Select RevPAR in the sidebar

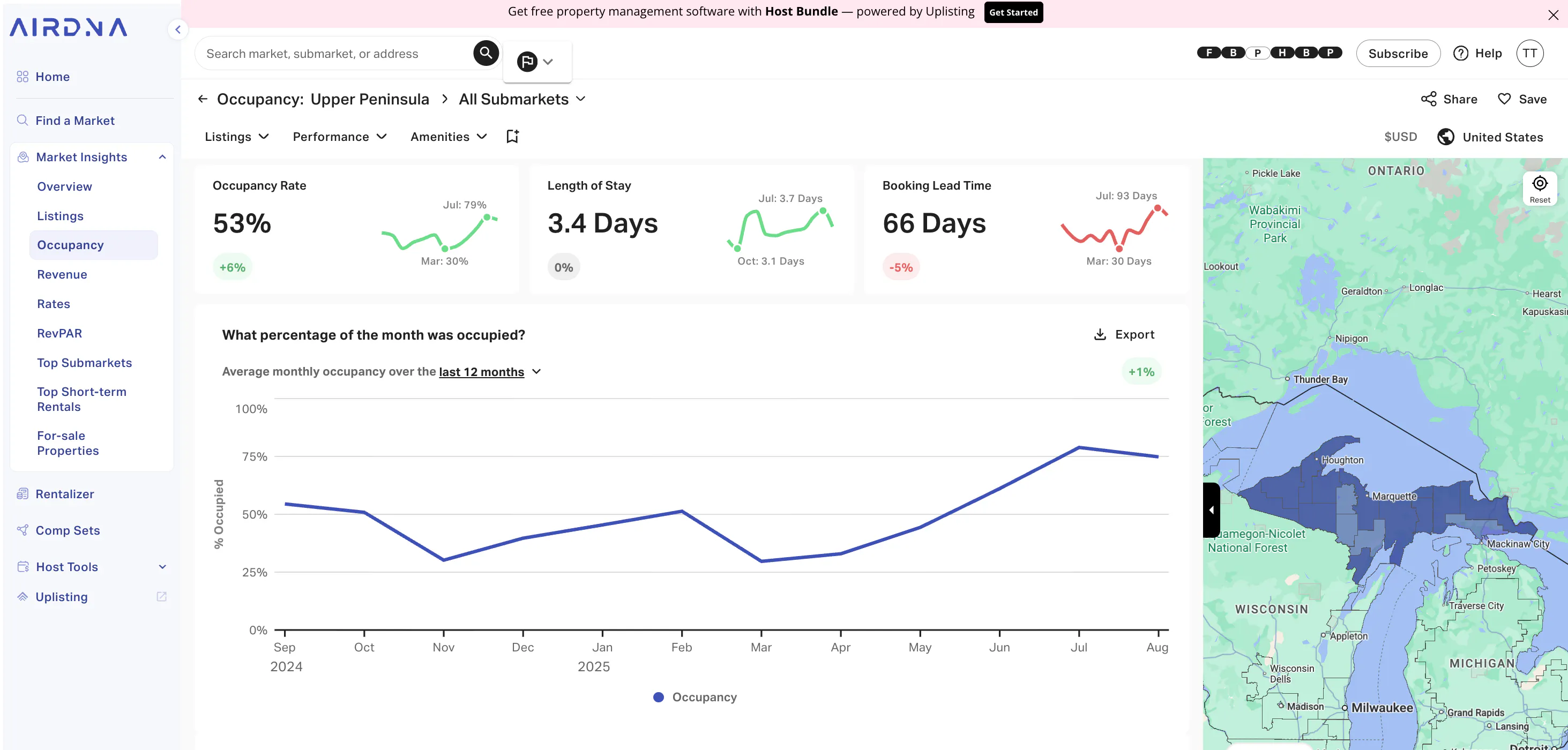[59, 333]
